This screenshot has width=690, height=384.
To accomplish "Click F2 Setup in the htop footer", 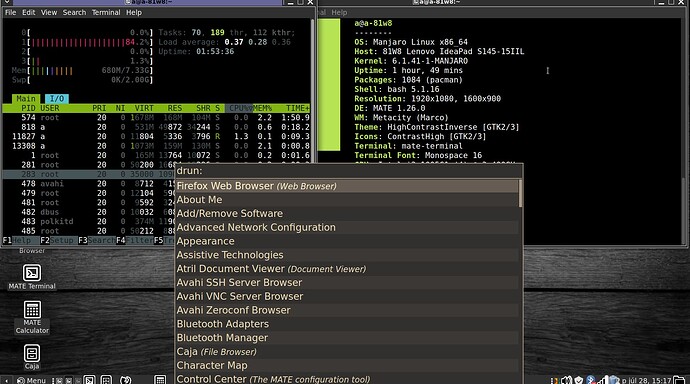I will [57, 241].
